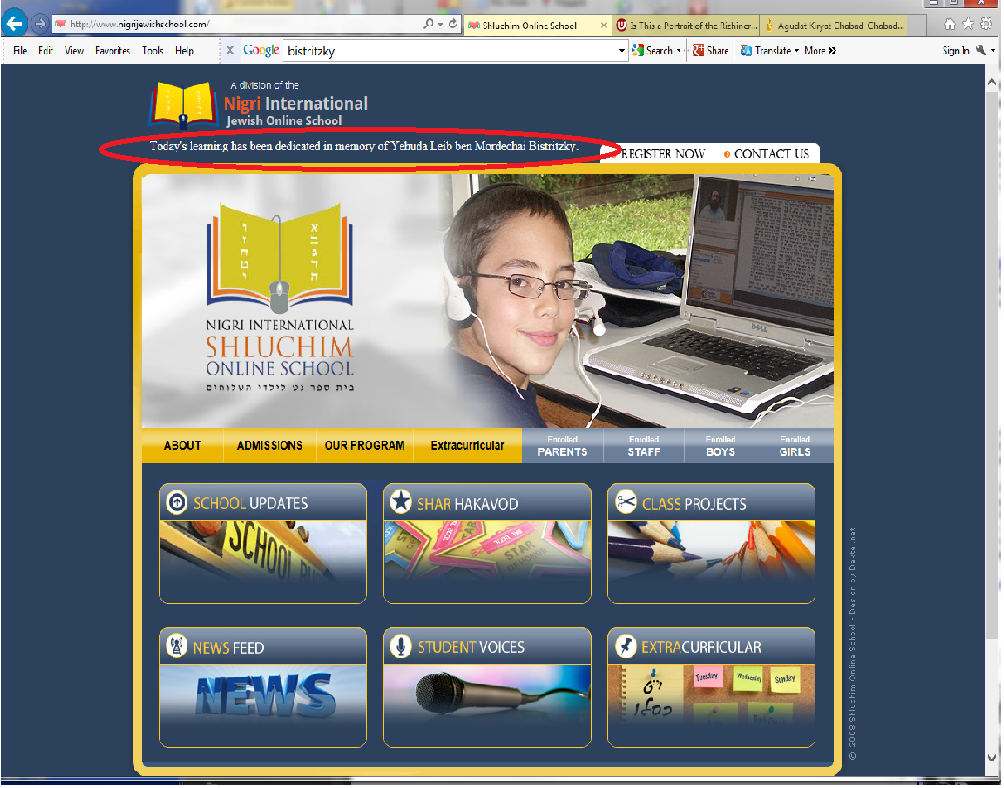
Task: Click the page scrollbar down arrow
Action: coord(992,758)
